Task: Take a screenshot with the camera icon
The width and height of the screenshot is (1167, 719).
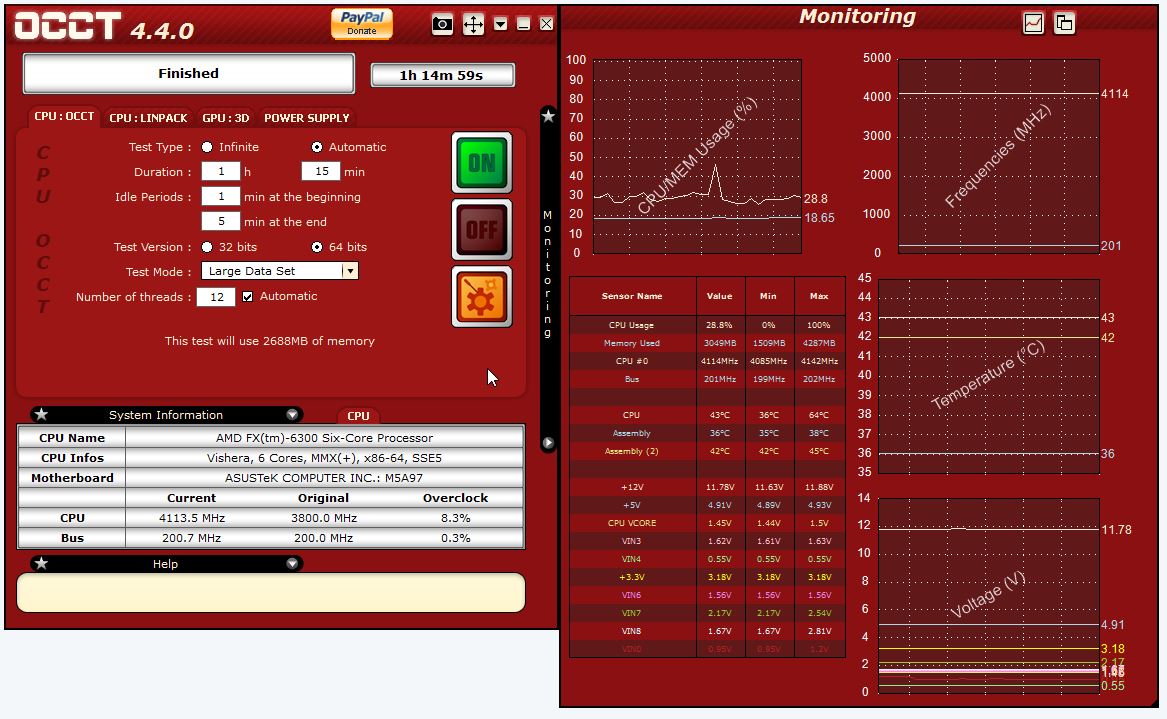Action: click(442, 25)
